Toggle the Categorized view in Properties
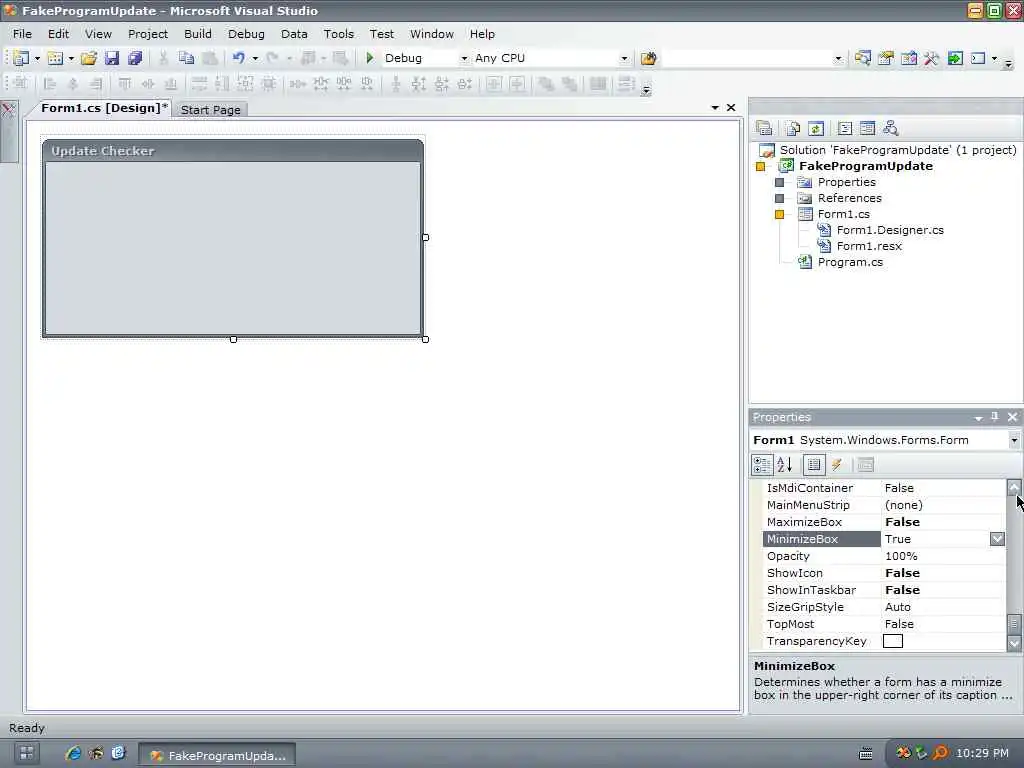 [x=762, y=464]
